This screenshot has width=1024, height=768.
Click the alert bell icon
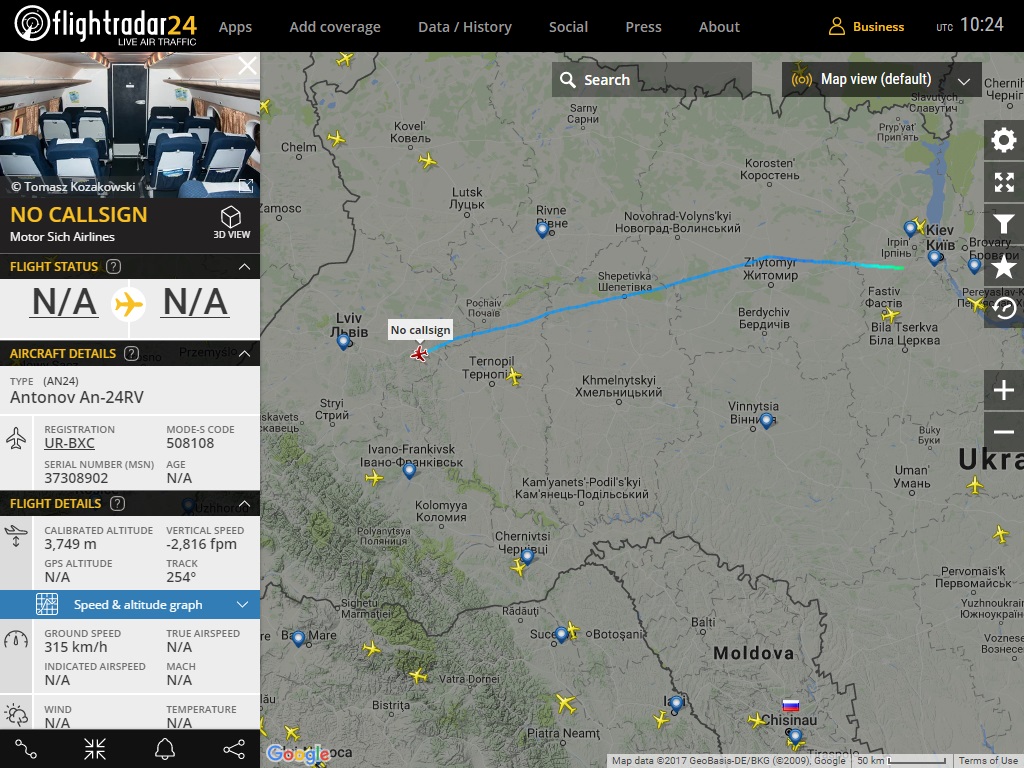(165, 748)
